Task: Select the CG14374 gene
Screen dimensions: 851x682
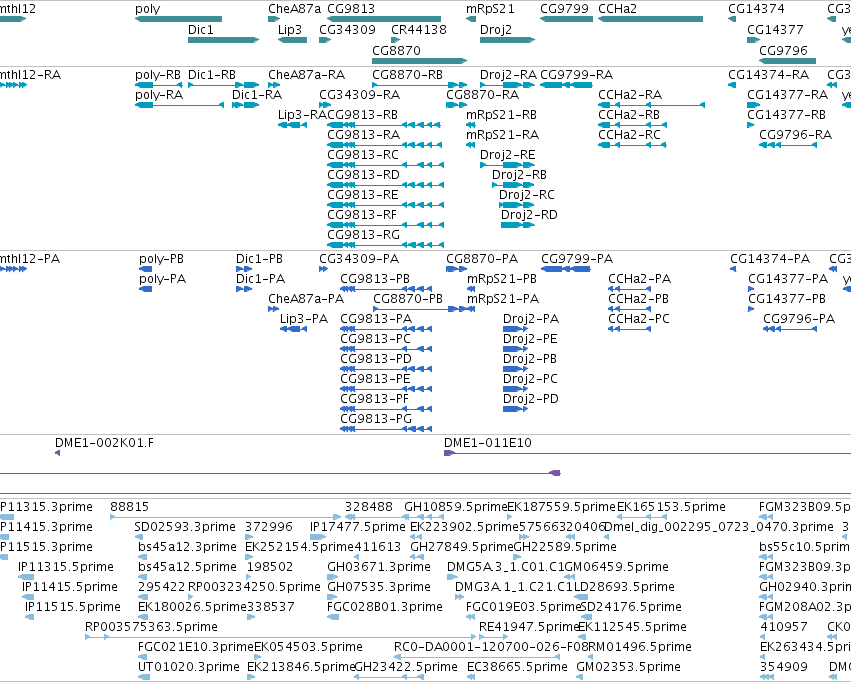Action: (732, 19)
